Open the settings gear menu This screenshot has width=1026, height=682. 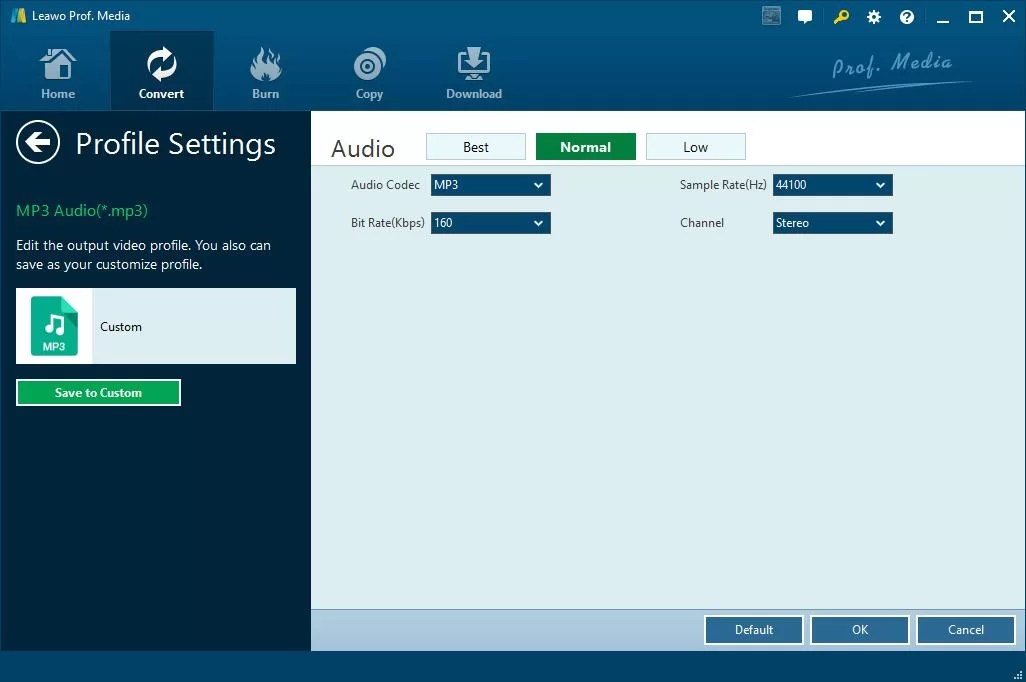tap(873, 16)
